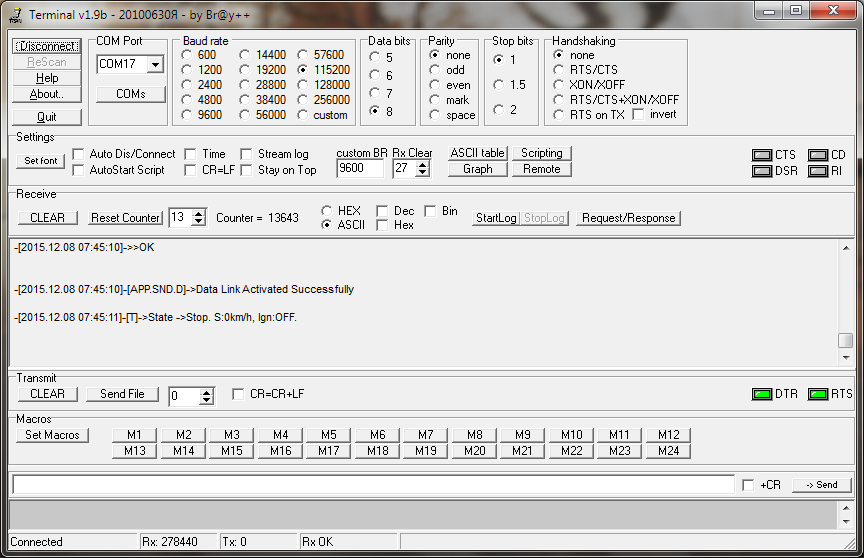Toggle the green DTR indicator
Image resolution: width=864 pixels, height=558 pixels.
[761, 394]
